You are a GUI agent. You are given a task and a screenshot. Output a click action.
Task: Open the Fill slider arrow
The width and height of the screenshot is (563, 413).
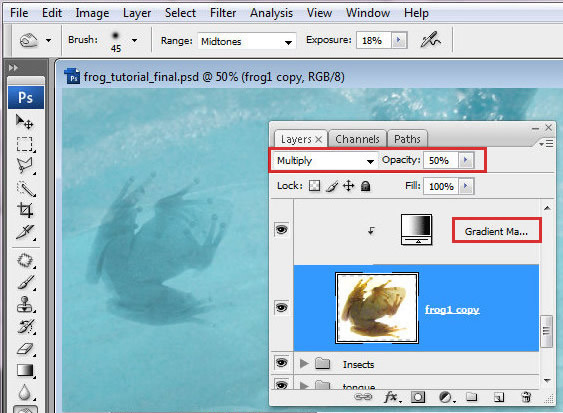click(466, 186)
